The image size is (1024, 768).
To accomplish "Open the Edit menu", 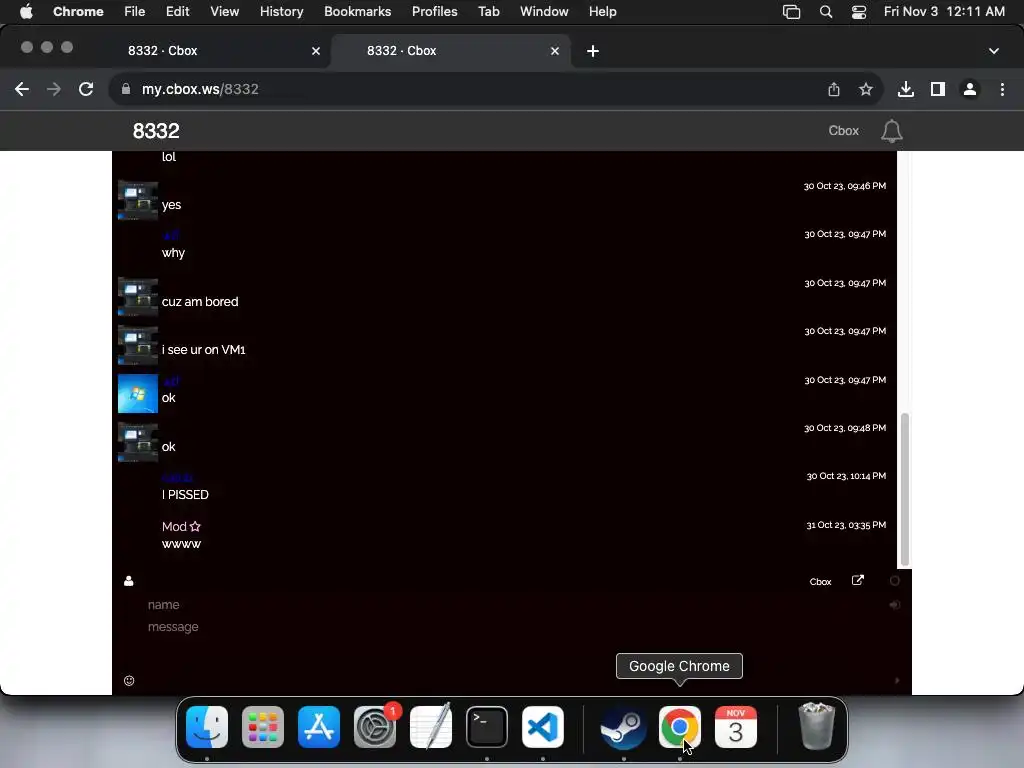I will [177, 11].
